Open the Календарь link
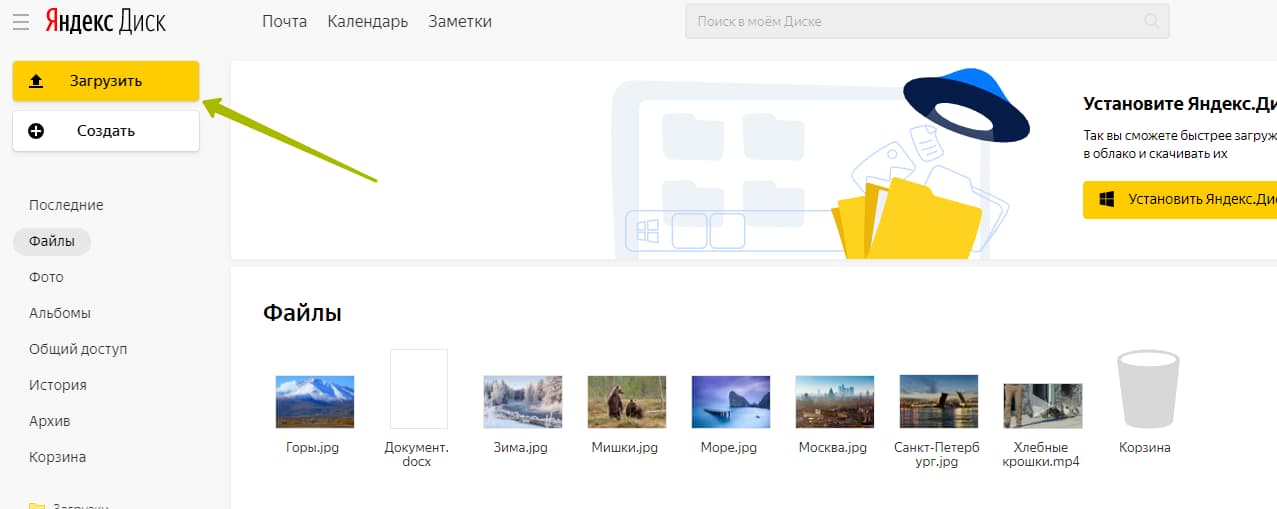Screen dimensions: 1277x509 tap(367, 21)
